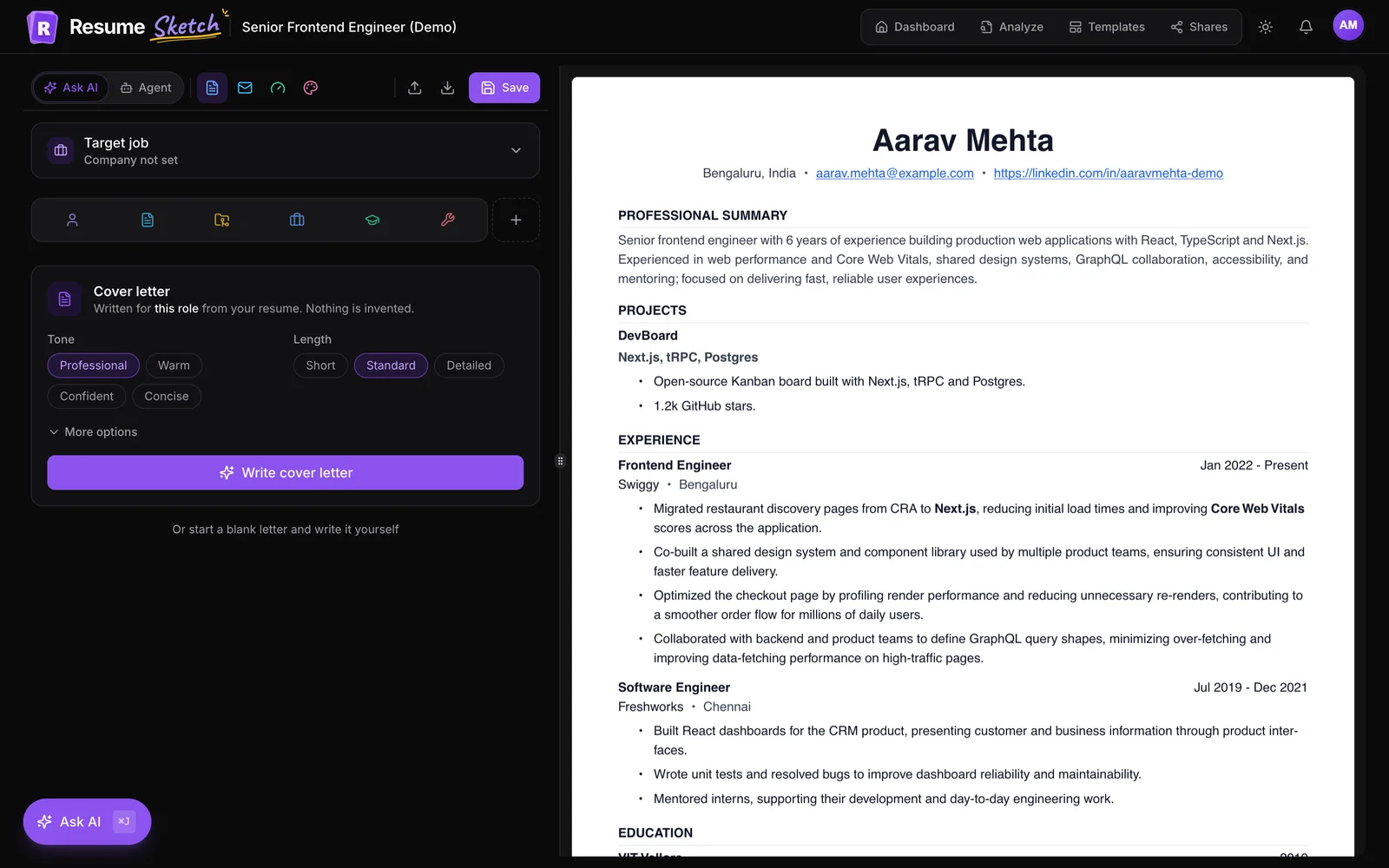Expand the Target job panel chevron

point(516,150)
